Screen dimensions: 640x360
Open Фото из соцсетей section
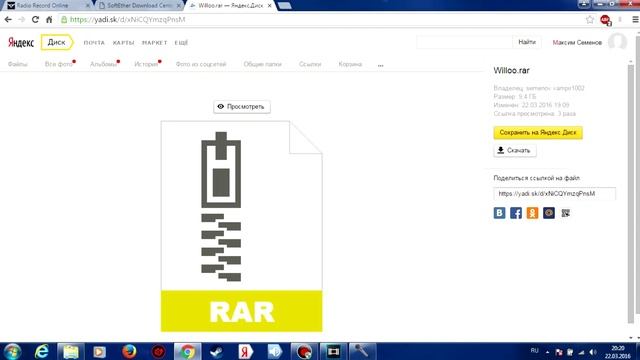point(201,64)
